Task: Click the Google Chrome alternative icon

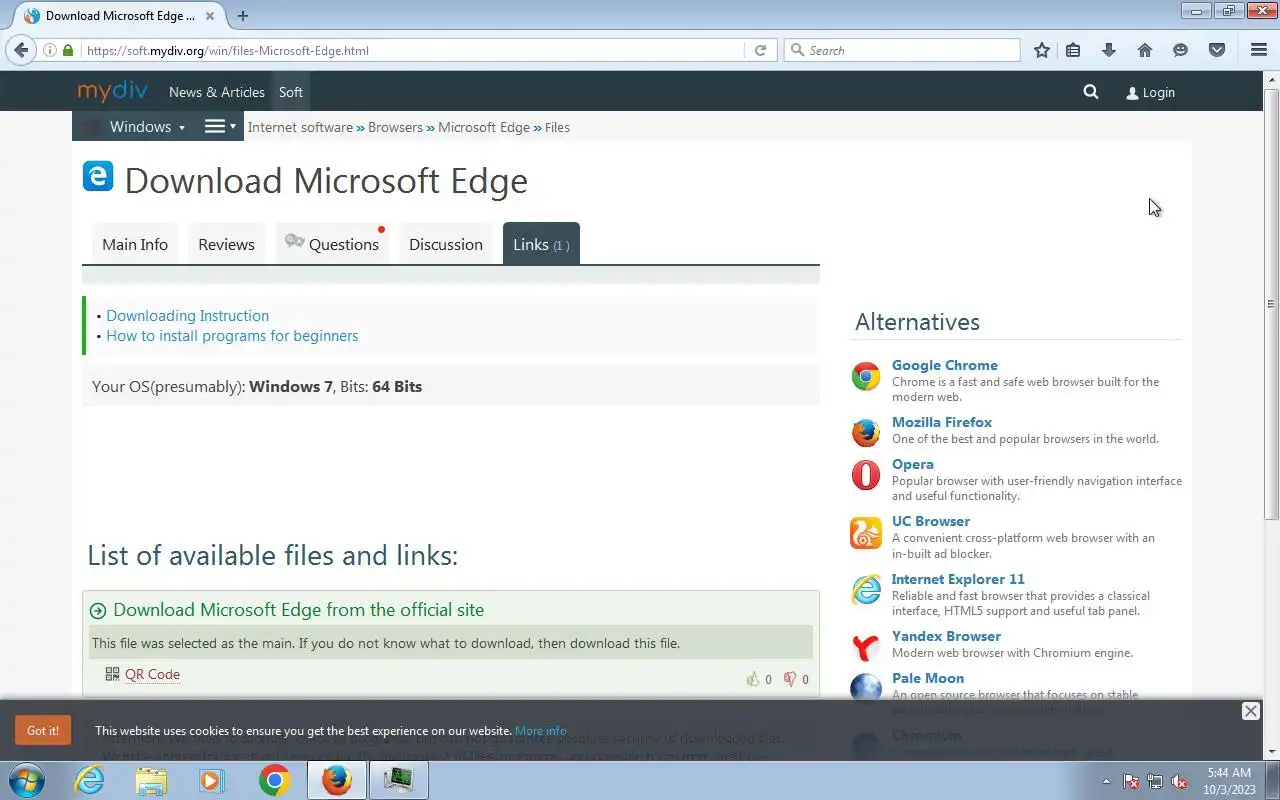Action: point(866,376)
